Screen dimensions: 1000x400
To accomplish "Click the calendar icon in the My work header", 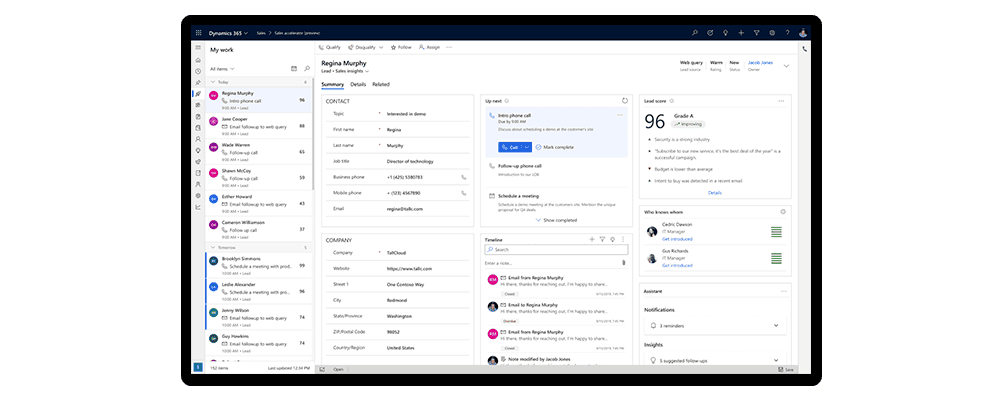I will 293,68.
